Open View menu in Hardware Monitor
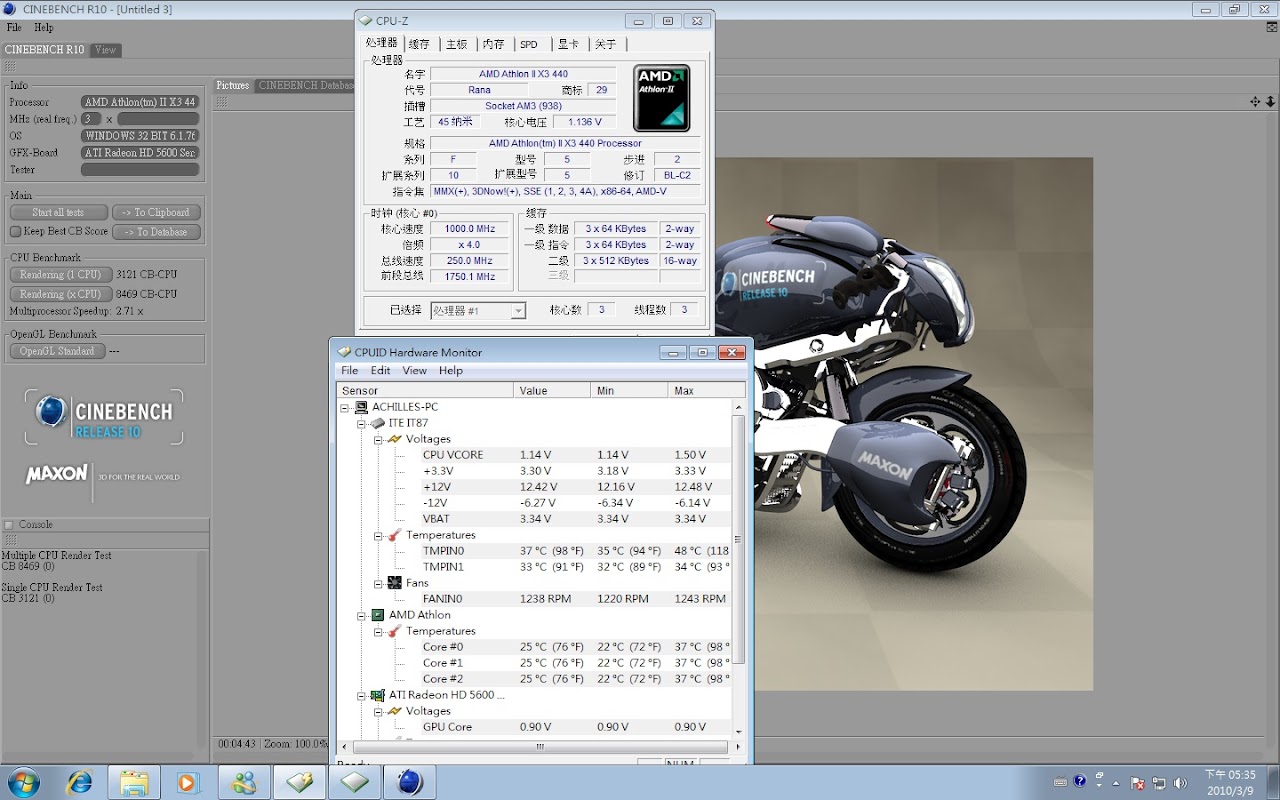Screen dimensions: 1280x800 click(x=415, y=370)
